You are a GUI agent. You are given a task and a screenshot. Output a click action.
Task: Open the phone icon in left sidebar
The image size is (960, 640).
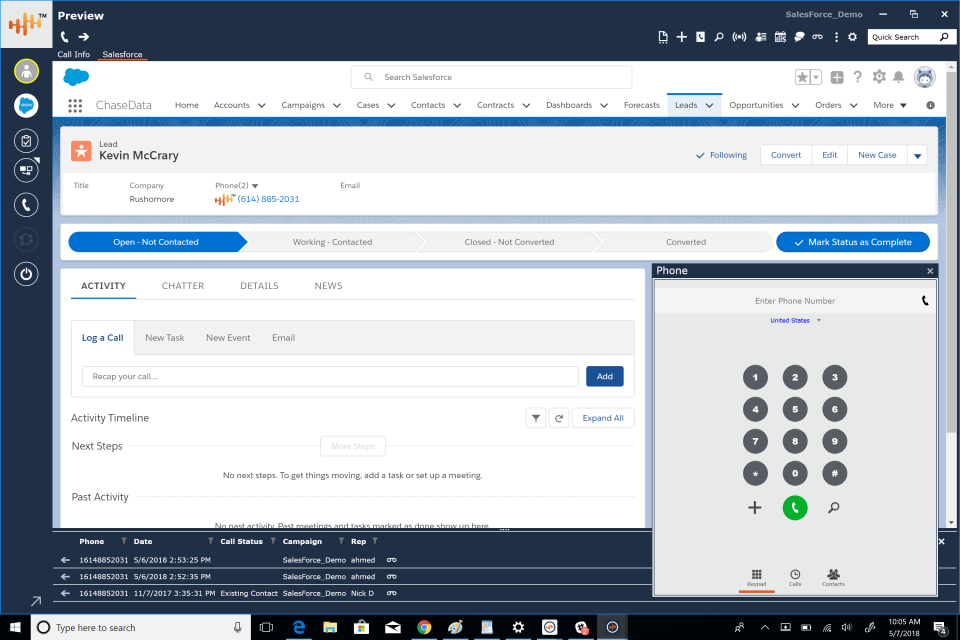(x=26, y=205)
